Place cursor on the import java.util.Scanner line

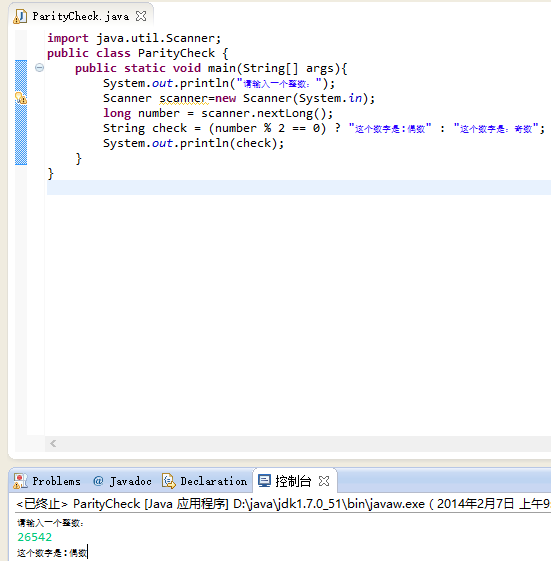(x=134, y=38)
